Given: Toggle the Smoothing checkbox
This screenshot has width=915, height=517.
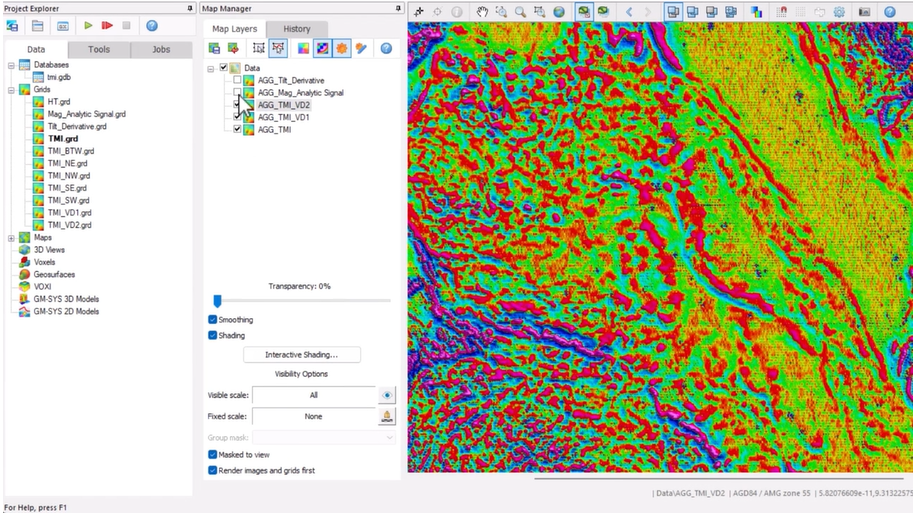Looking at the screenshot, I should (212, 320).
